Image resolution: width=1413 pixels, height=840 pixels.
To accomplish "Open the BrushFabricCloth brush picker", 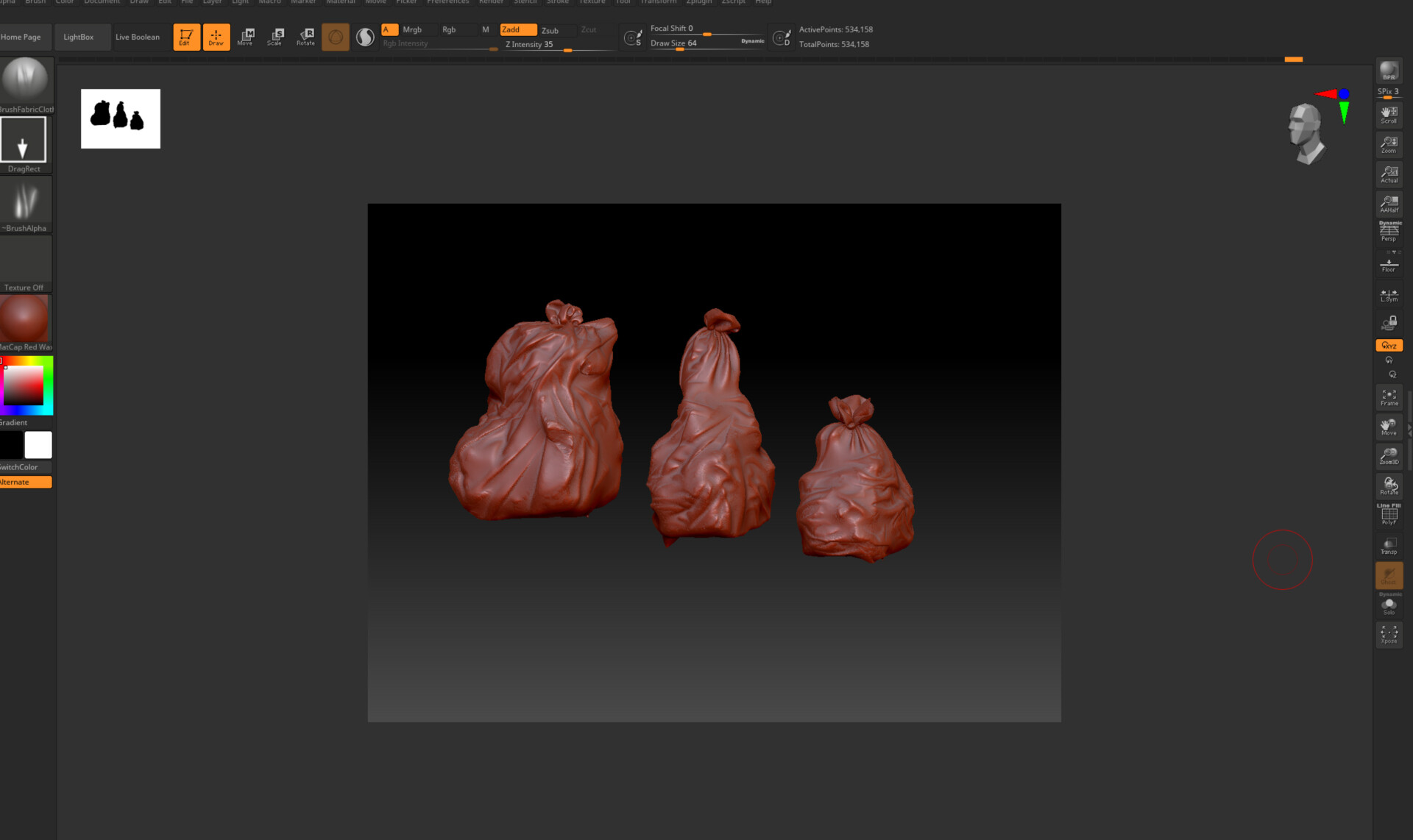I will 26,79.
